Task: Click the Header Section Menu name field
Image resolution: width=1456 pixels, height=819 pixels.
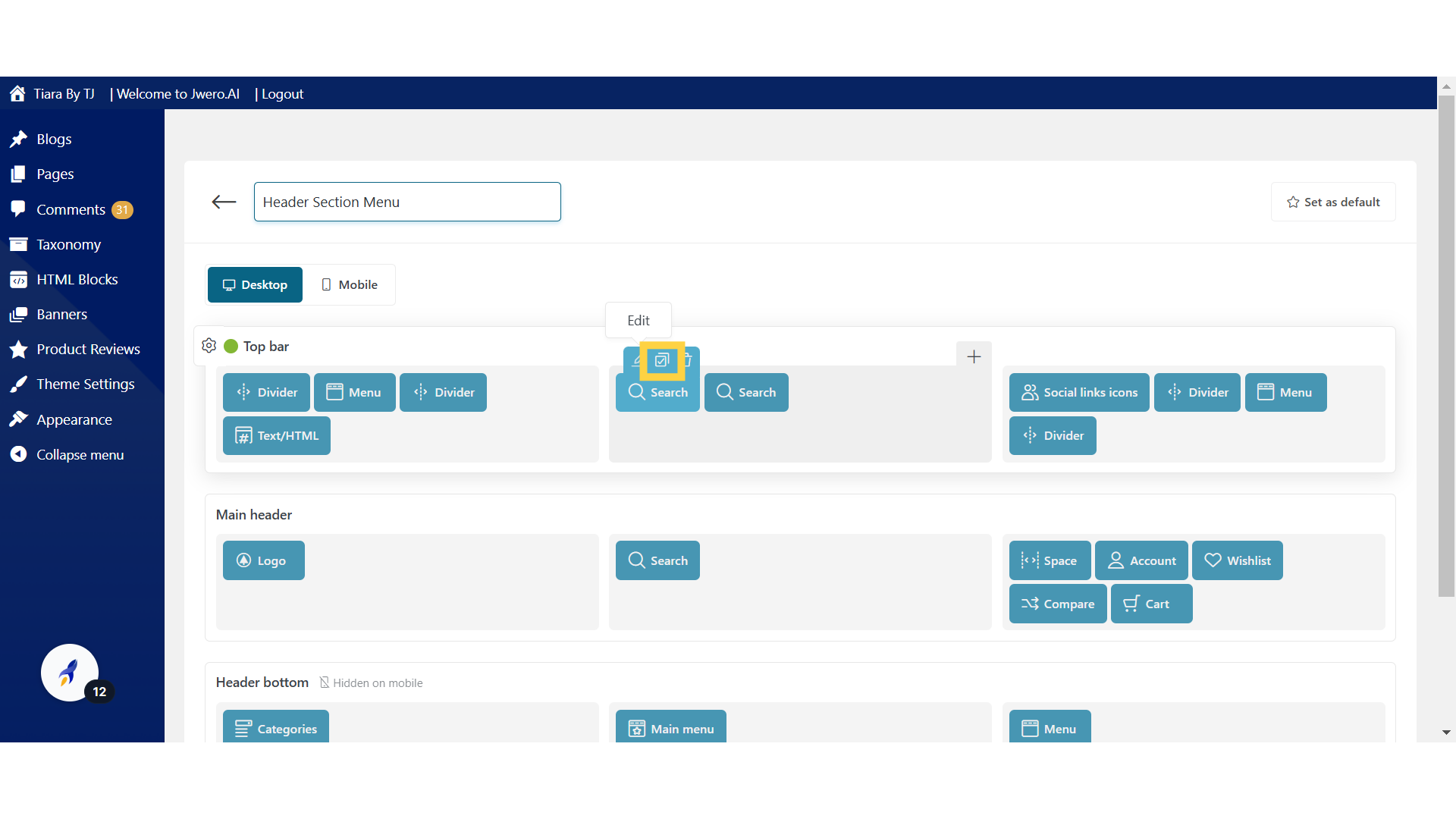Action: 407,202
